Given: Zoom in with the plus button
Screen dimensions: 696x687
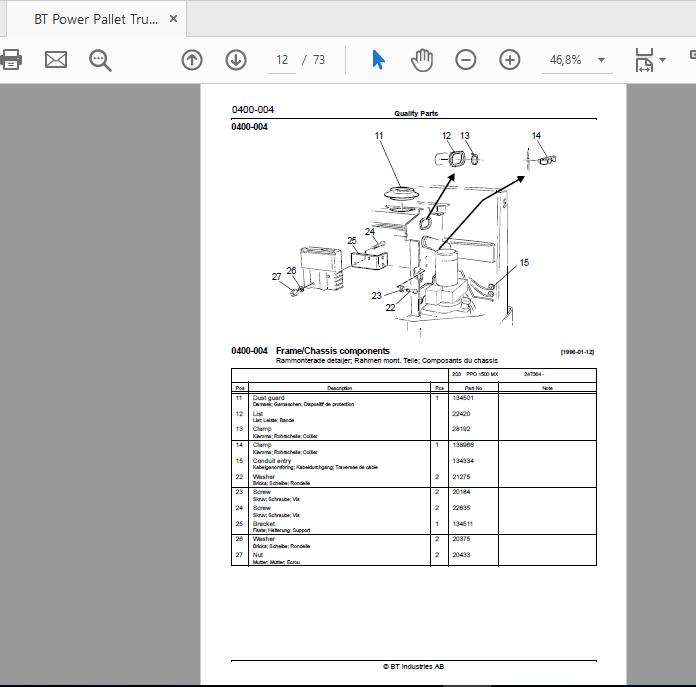Looking at the screenshot, I should click(x=510, y=60).
